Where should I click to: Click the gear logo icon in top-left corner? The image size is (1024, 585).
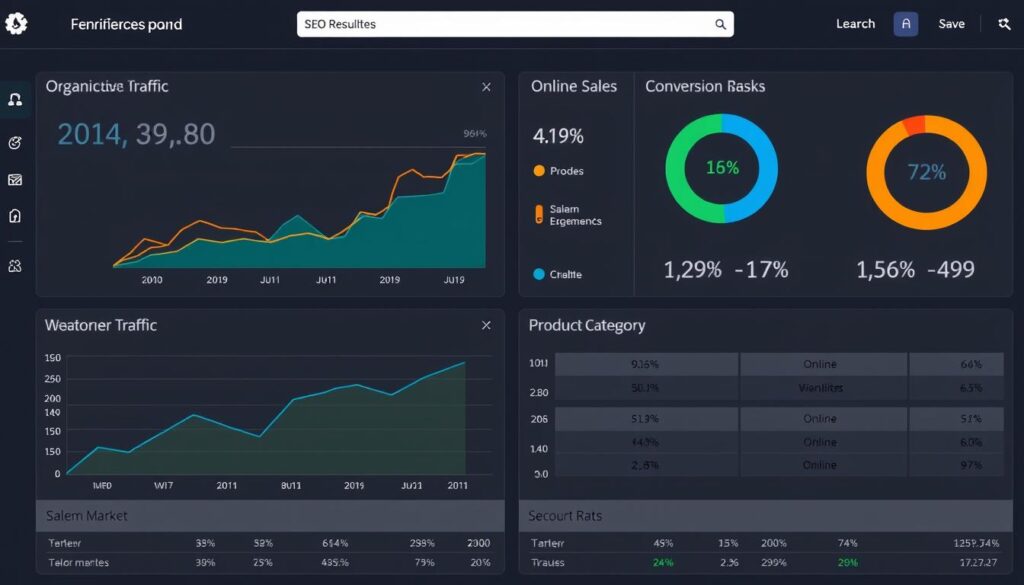17,23
